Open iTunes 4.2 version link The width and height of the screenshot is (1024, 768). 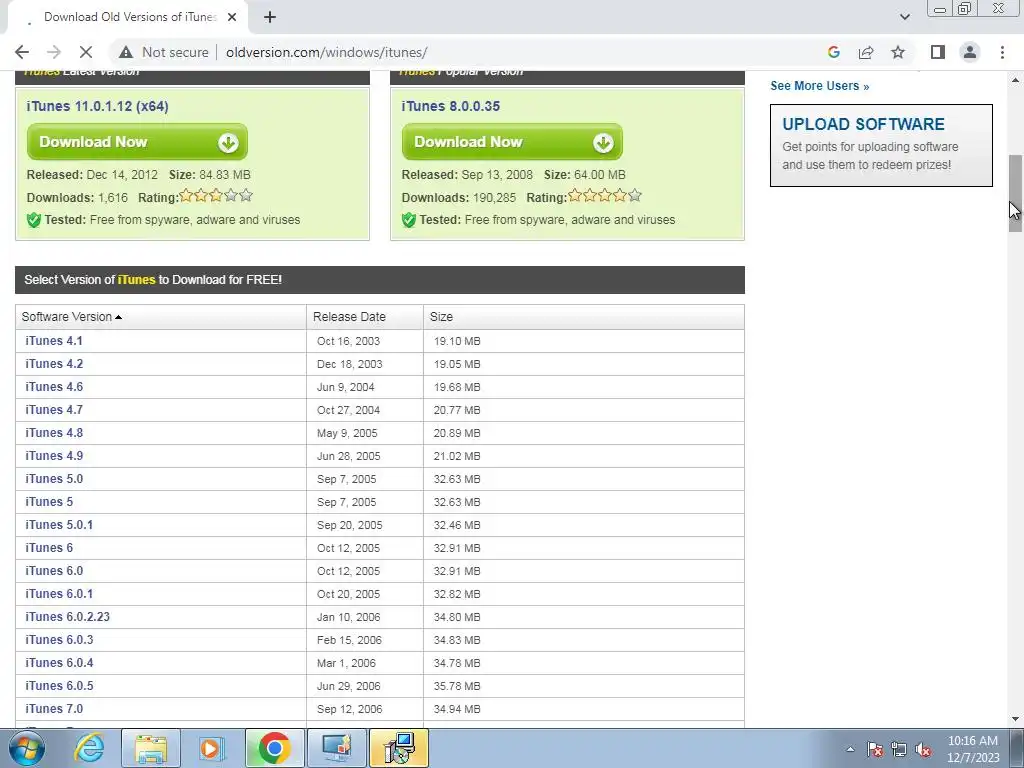pyautogui.click(x=54, y=364)
